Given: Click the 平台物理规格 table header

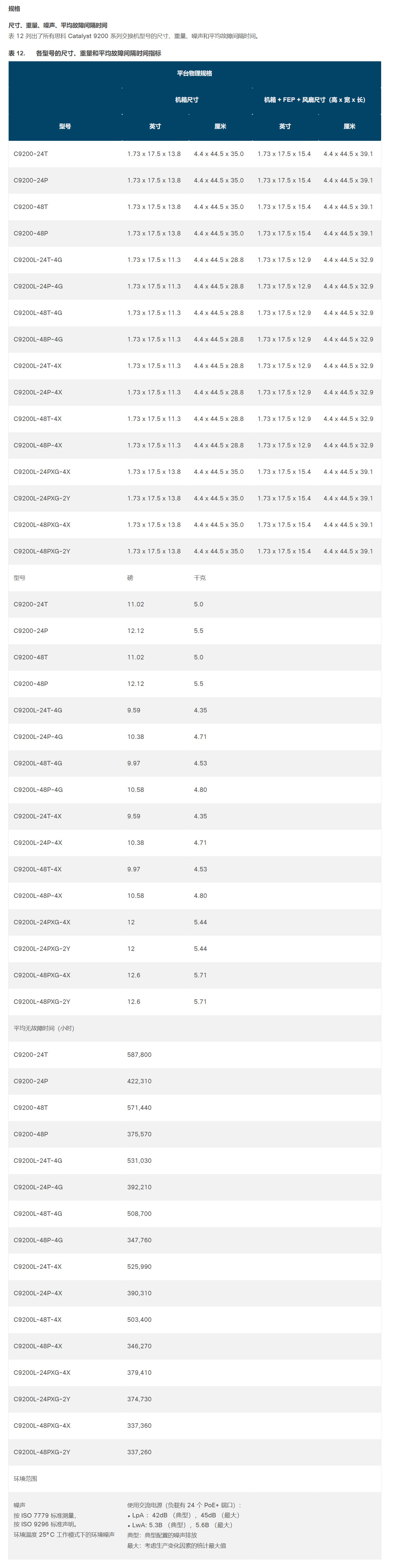Looking at the screenshot, I should pyautogui.click(x=194, y=74).
